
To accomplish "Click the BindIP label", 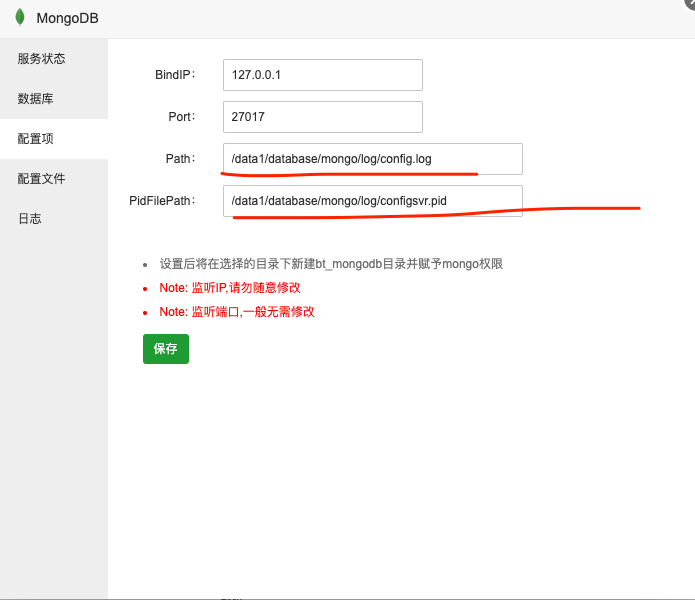I will coord(175,75).
